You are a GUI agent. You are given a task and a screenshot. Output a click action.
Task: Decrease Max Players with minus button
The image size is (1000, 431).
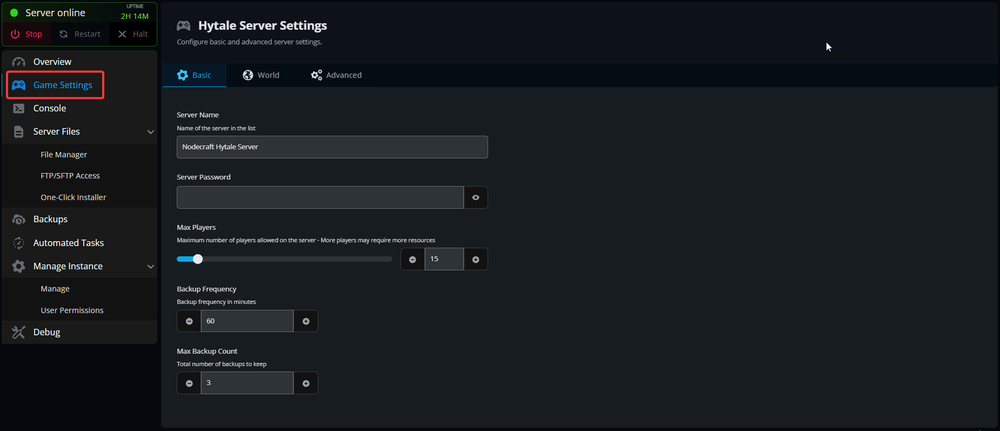tap(413, 259)
